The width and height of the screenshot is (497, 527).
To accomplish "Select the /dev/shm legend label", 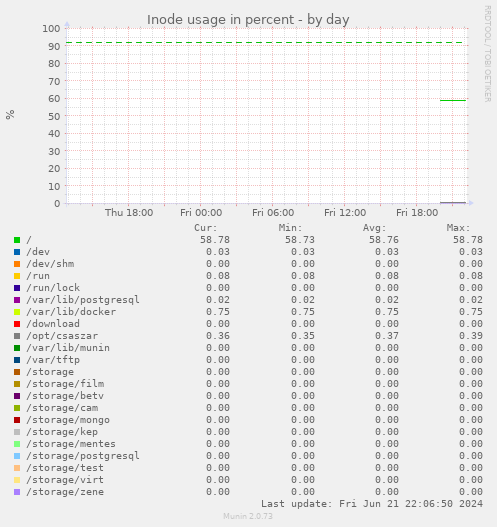I will click(50, 264).
